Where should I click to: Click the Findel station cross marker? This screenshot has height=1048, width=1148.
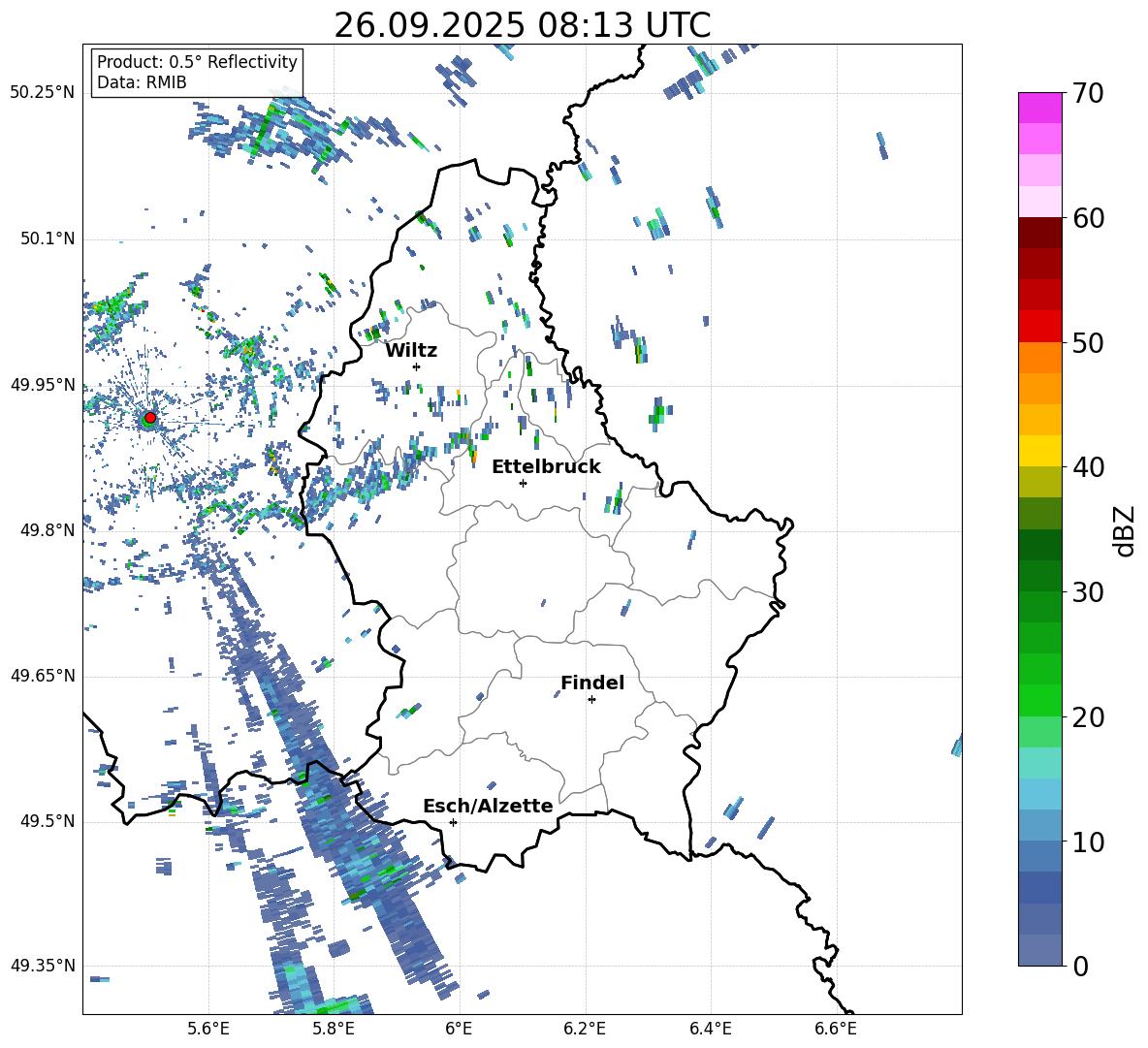[591, 700]
